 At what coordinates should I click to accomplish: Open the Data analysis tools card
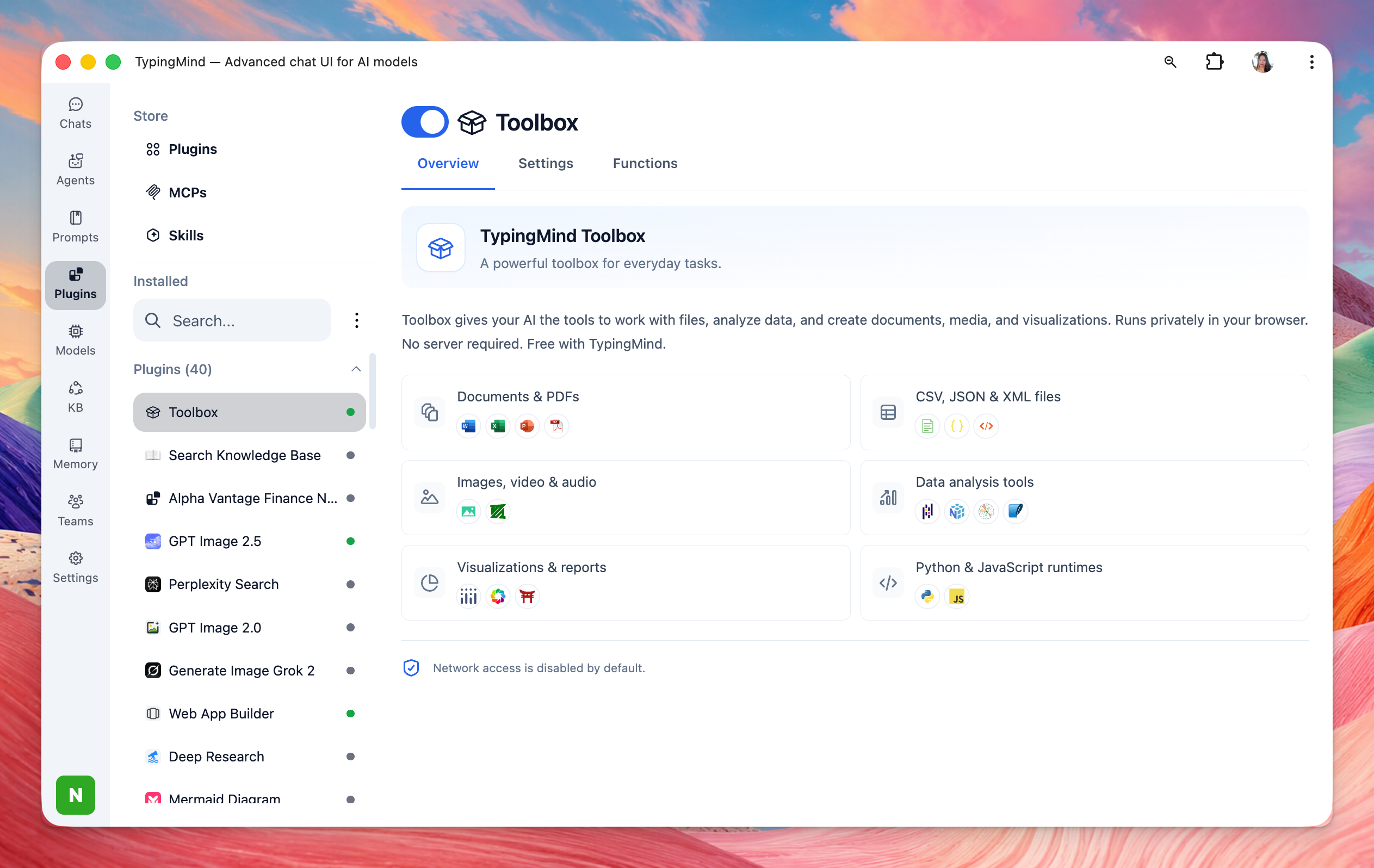coord(1084,498)
